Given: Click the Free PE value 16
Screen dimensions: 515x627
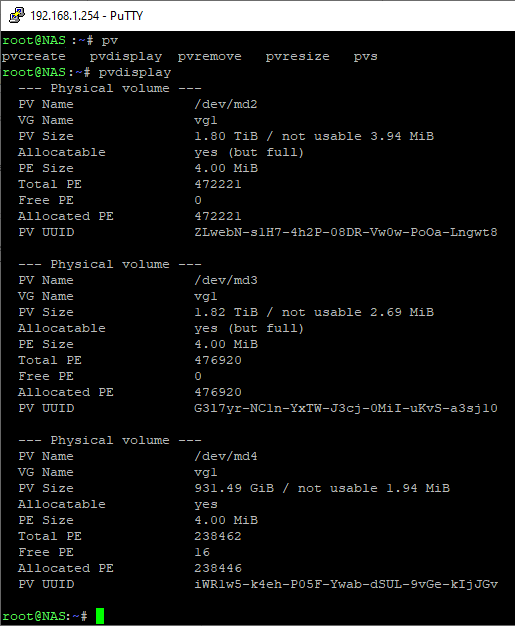Looking at the screenshot, I should pos(202,552).
